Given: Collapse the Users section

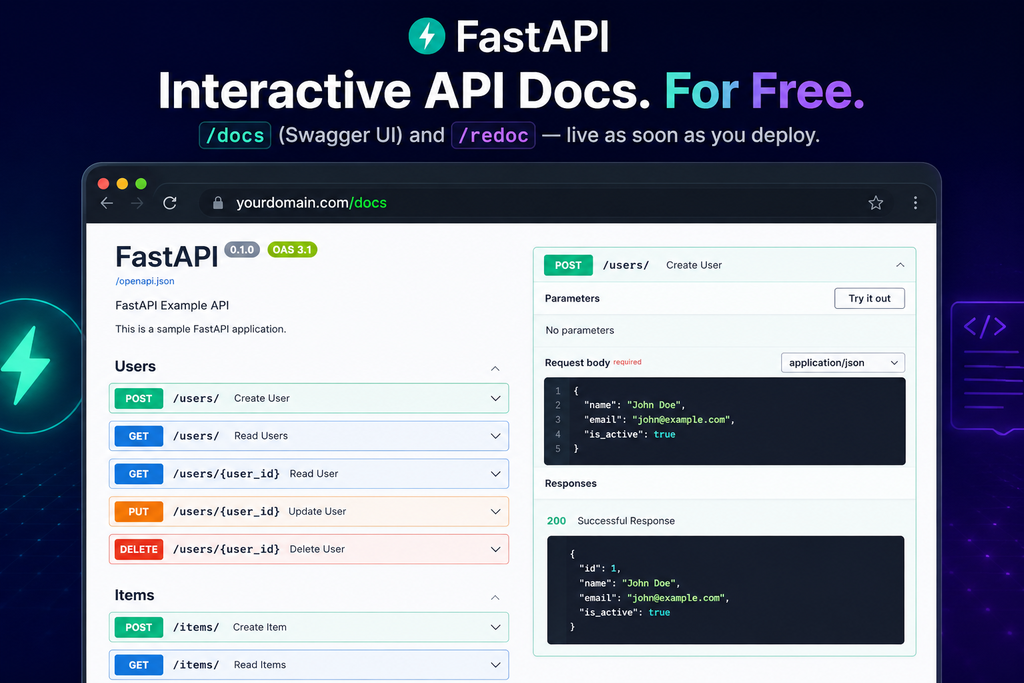Looking at the screenshot, I should pos(495,368).
